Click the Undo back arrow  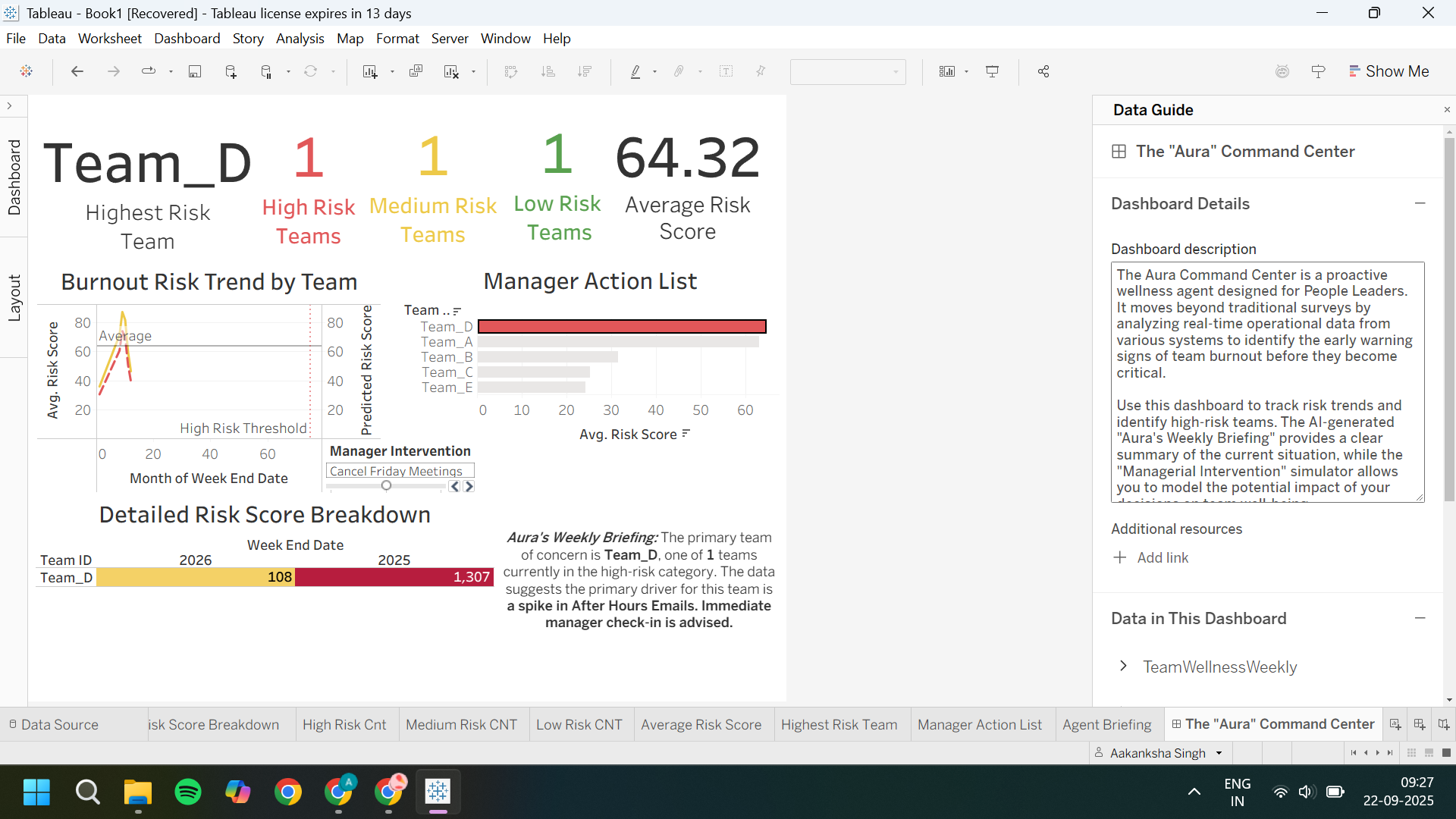pyautogui.click(x=77, y=71)
